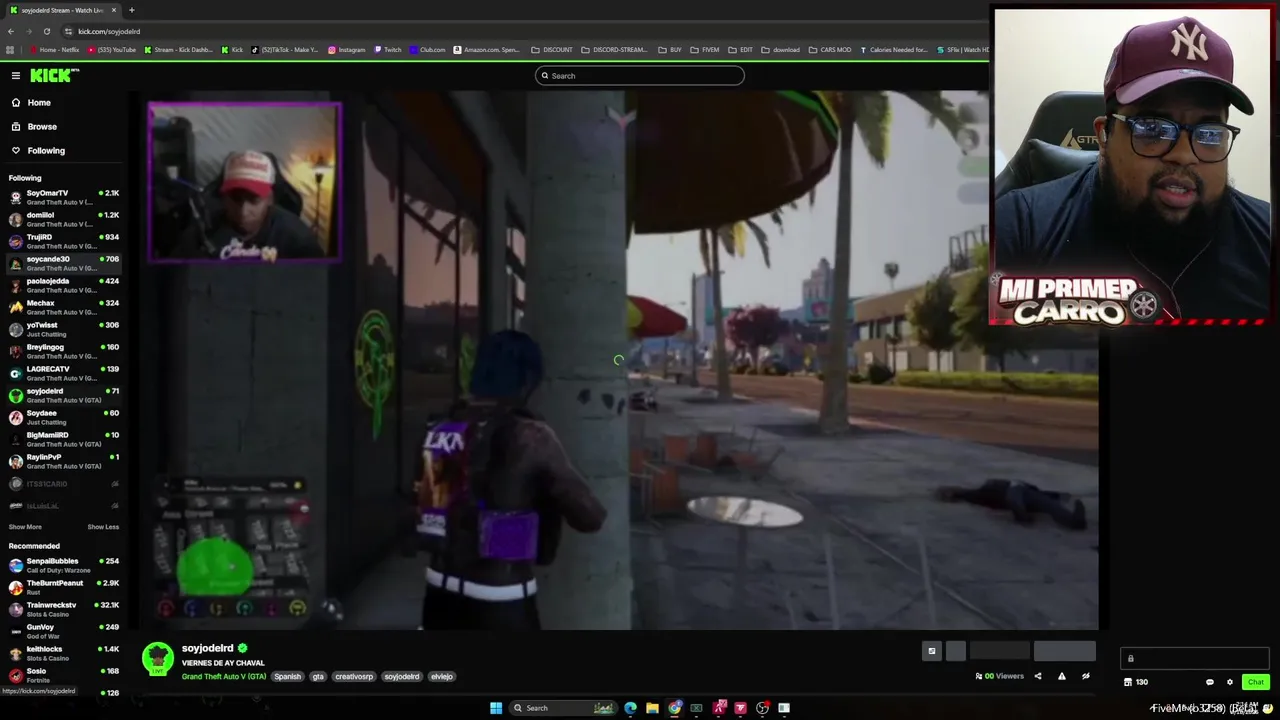1280x720 pixels.
Task: Open SoyOmarTV channel in Following list
Action: point(64,197)
